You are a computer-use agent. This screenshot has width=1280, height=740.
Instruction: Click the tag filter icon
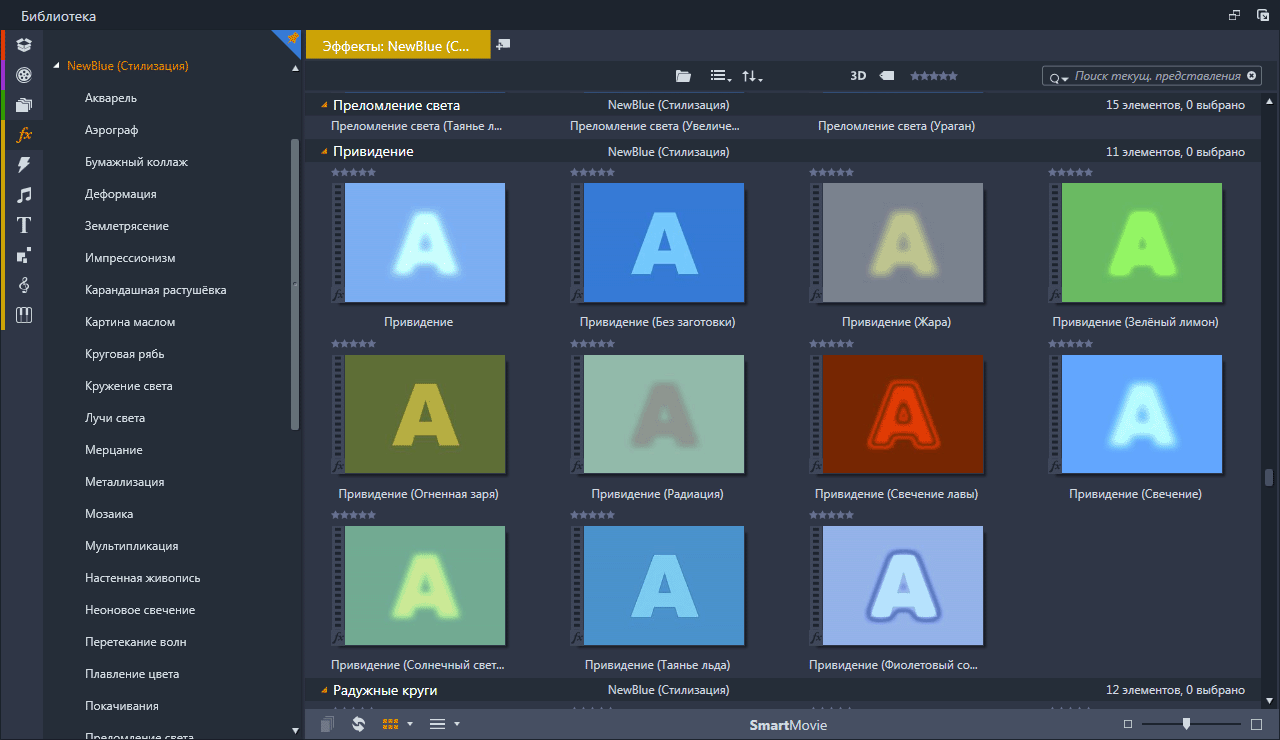[886, 76]
